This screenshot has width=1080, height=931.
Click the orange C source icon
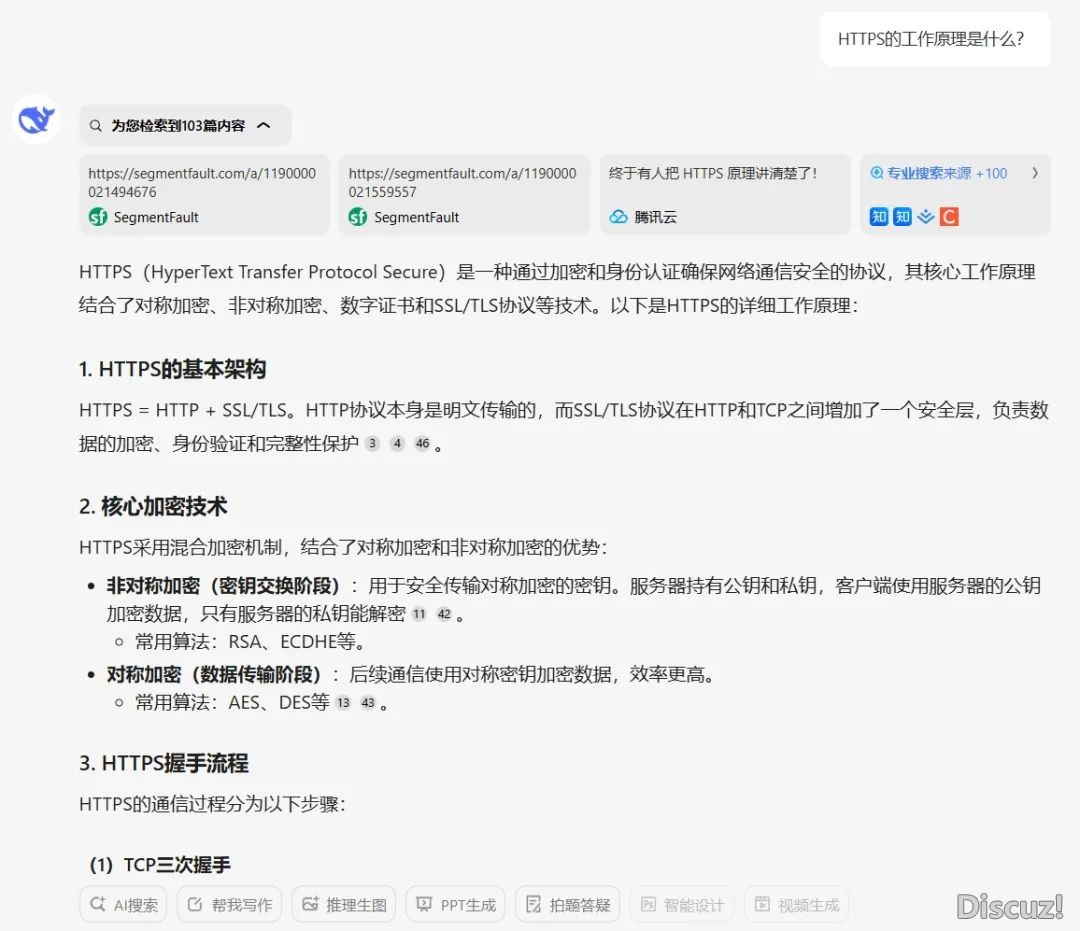(949, 216)
